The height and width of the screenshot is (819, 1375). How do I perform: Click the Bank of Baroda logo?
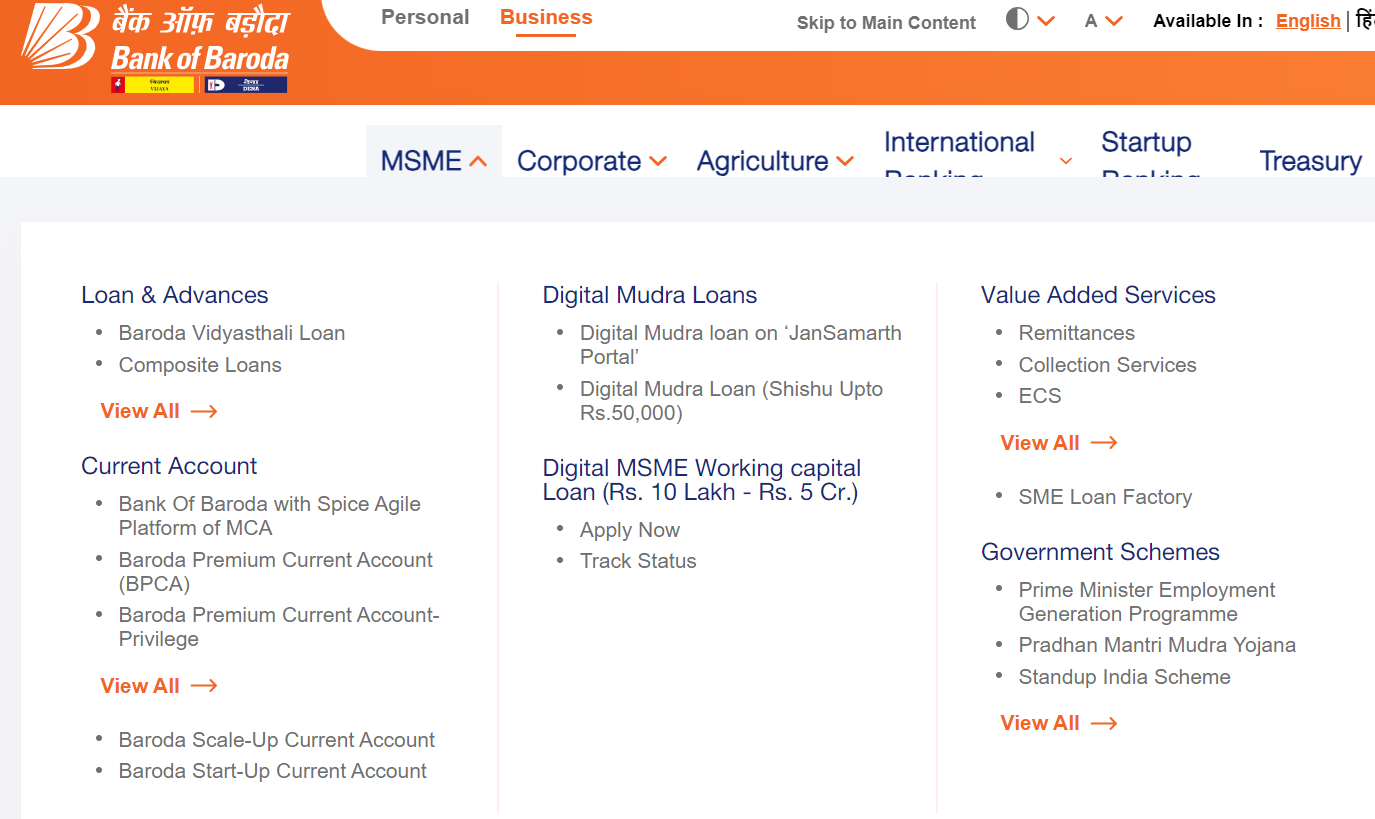[x=156, y=49]
